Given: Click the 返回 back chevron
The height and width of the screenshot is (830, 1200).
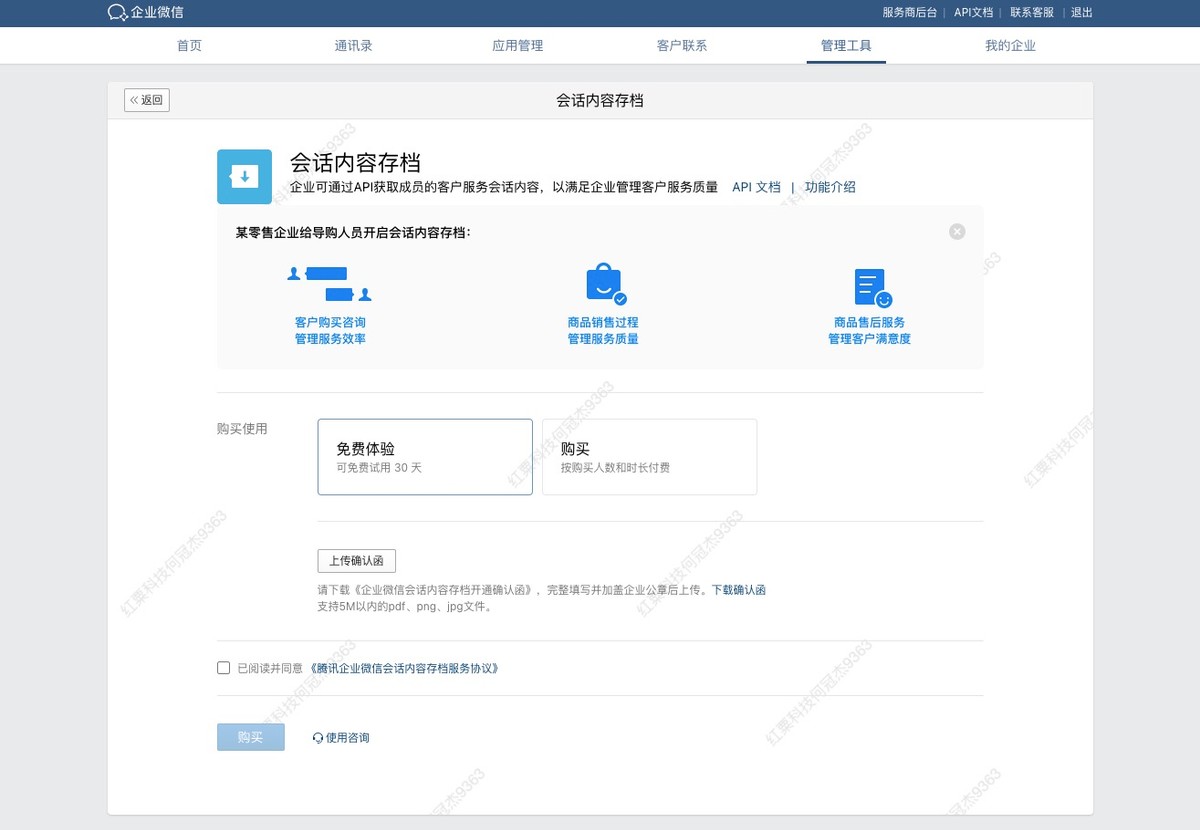Looking at the screenshot, I should (133, 99).
